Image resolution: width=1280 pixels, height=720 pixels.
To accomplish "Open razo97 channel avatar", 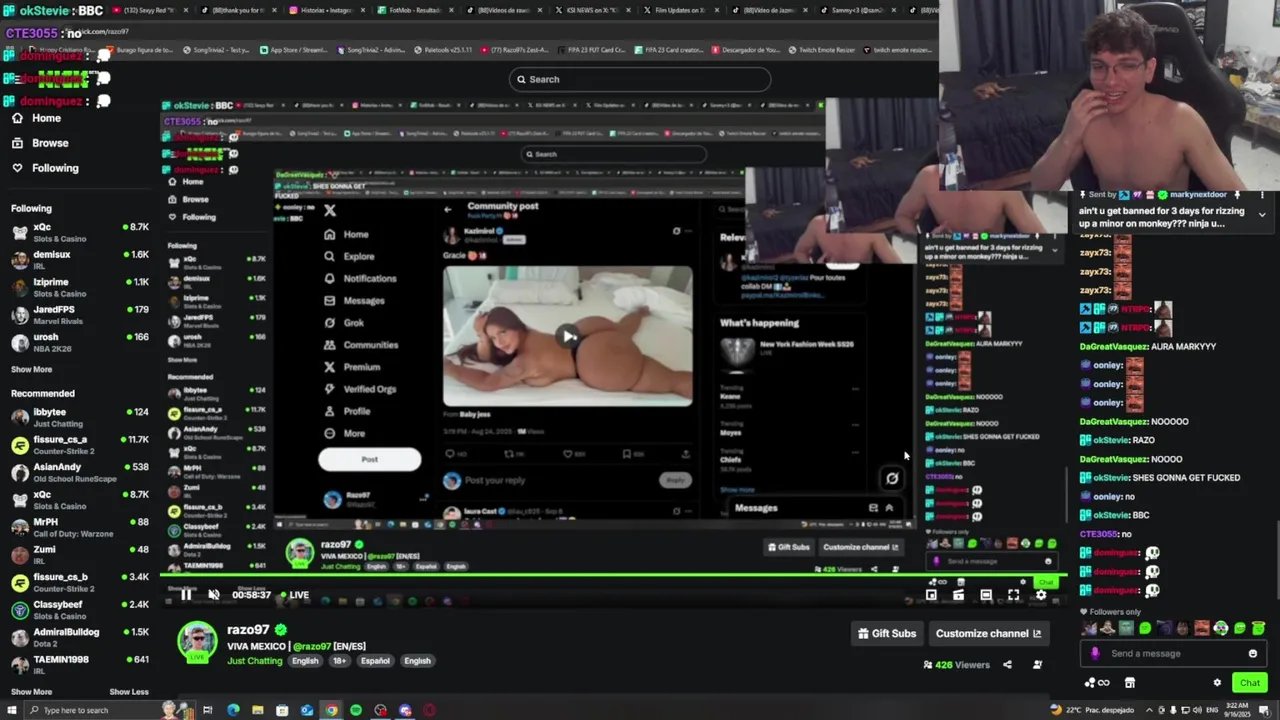I will pyautogui.click(x=197, y=643).
